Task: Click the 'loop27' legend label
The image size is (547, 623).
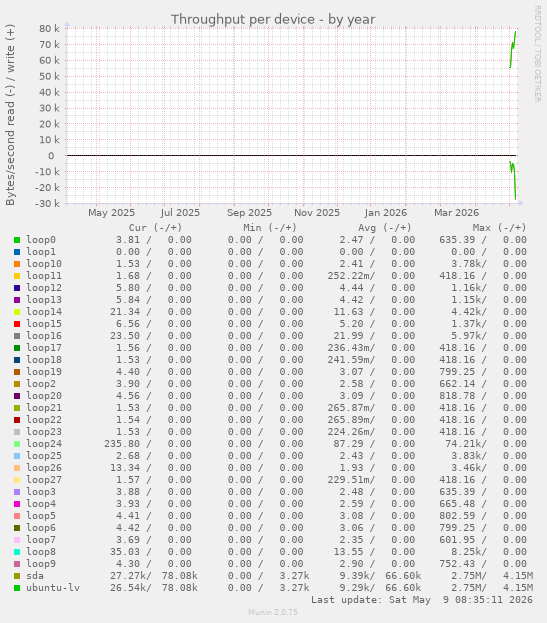Action: 44,480
